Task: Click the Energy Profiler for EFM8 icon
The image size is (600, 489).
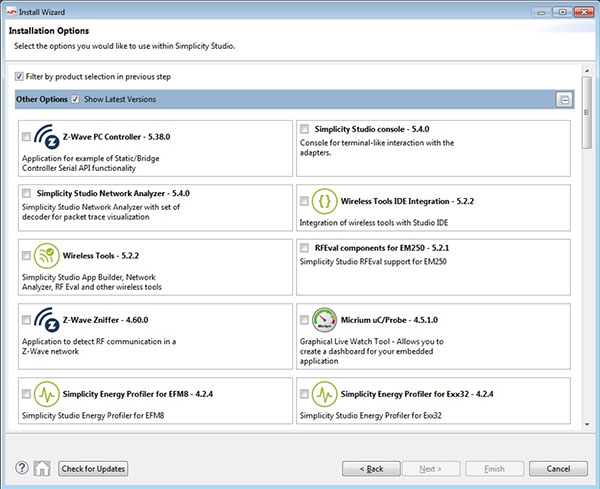Action: coord(47,393)
